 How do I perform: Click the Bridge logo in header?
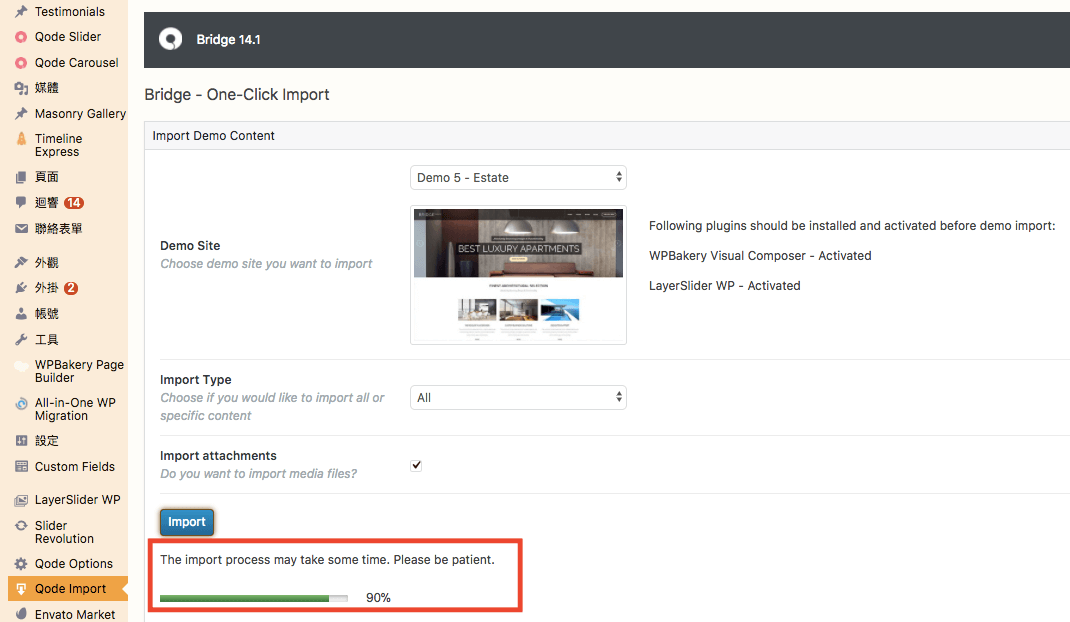(171, 39)
